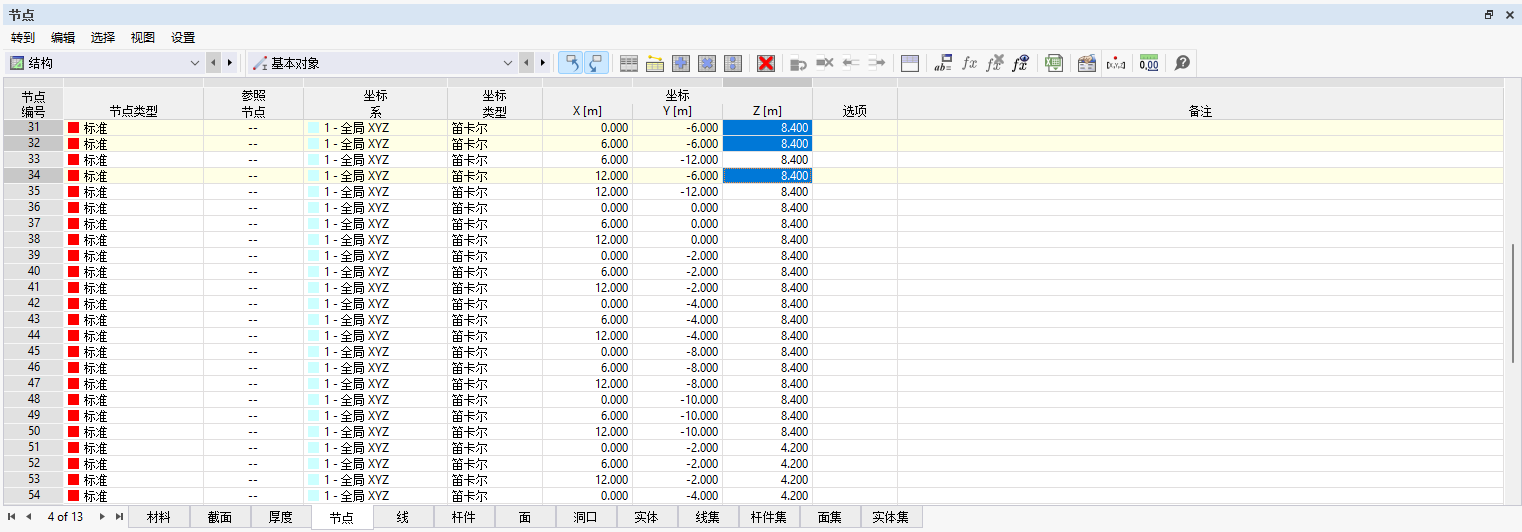Switch to the 面集 tab
Image resolution: width=1522 pixels, height=532 pixels.
point(830,517)
